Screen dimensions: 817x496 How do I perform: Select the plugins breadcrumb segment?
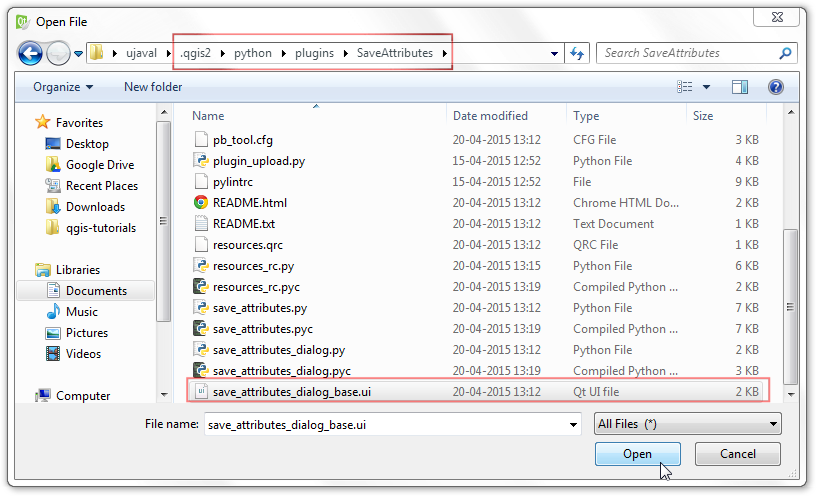point(314,53)
